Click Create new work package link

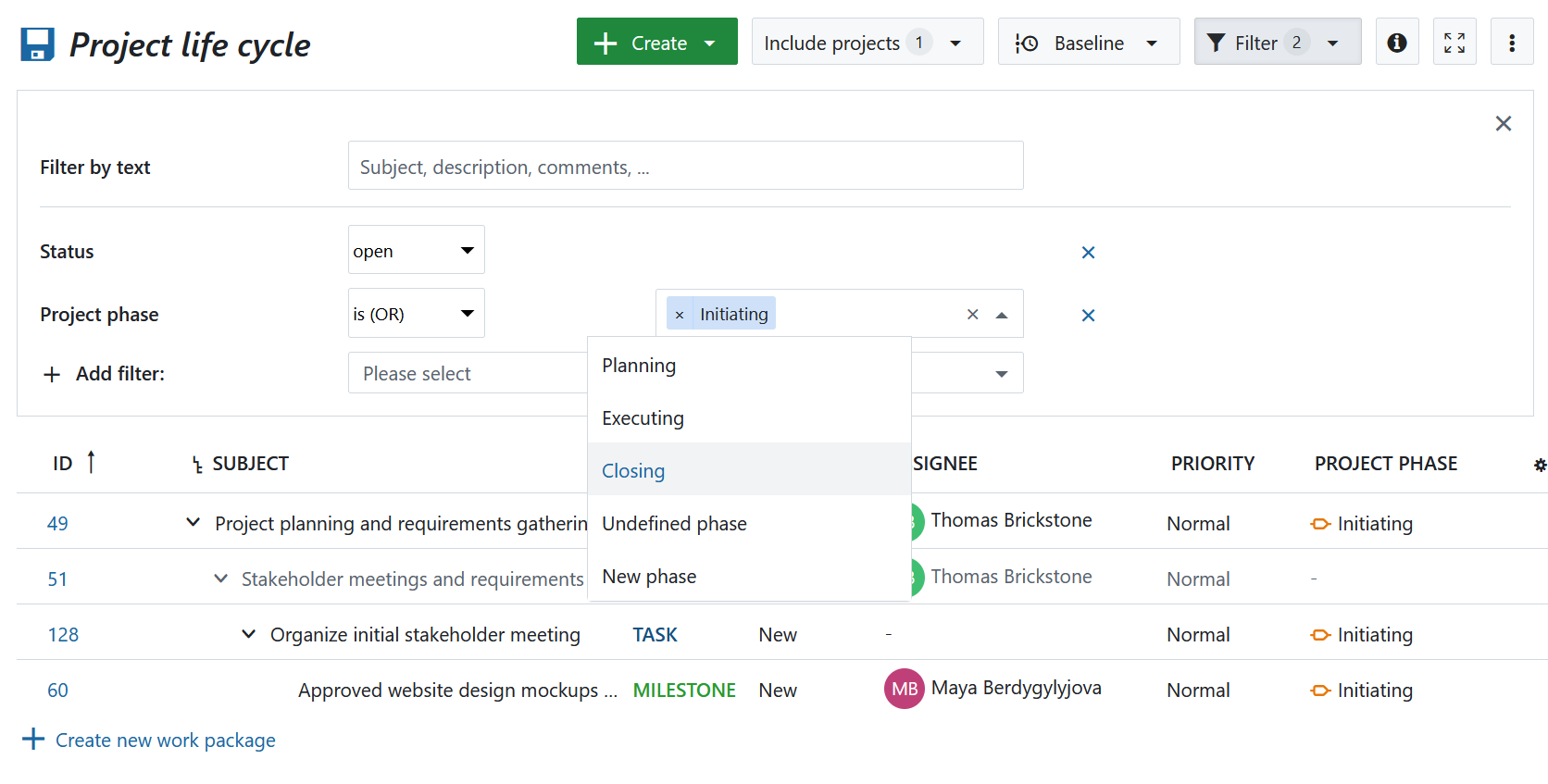click(165, 740)
